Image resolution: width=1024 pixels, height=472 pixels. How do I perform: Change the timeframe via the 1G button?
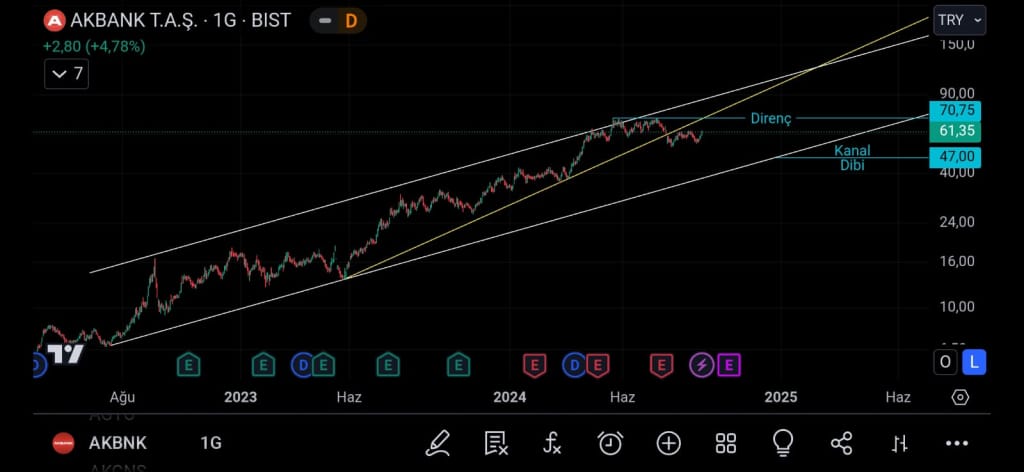[x=211, y=443]
